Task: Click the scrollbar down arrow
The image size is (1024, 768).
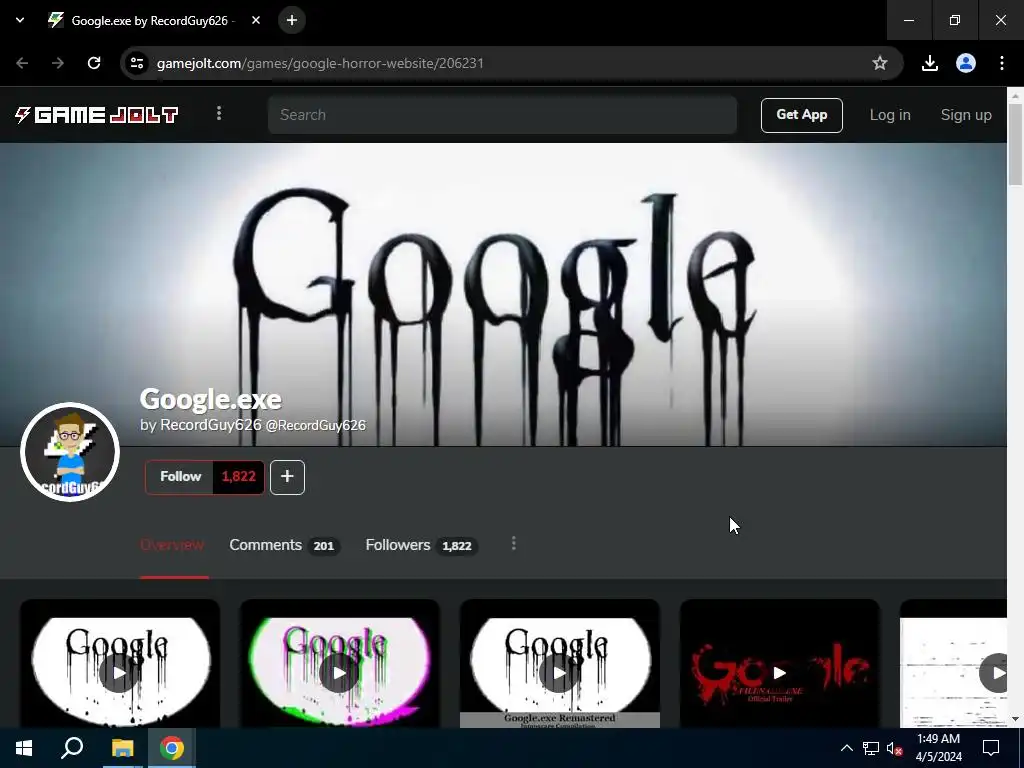Action: [1015, 719]
